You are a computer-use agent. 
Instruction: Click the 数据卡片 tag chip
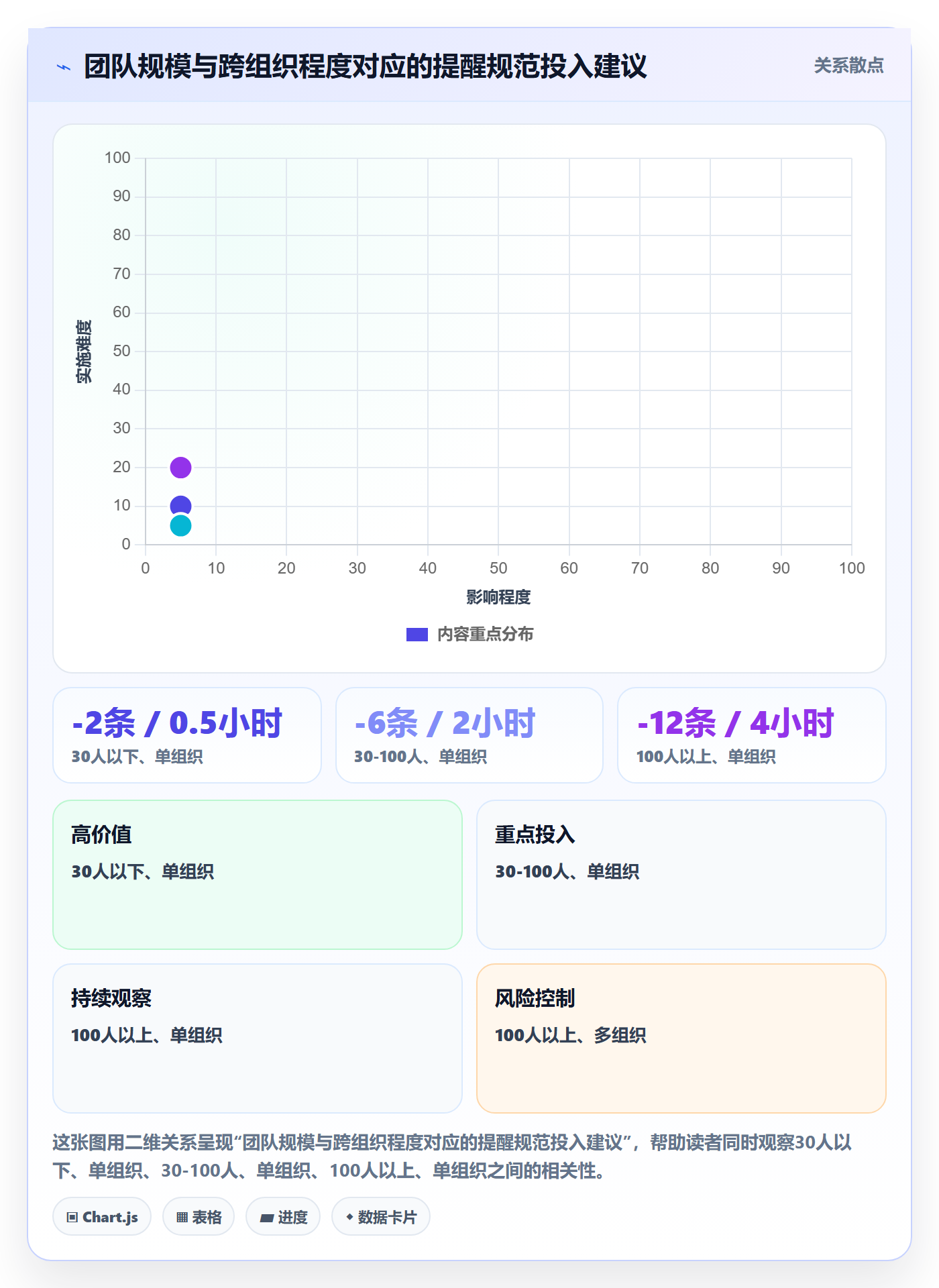[381, 1217]
